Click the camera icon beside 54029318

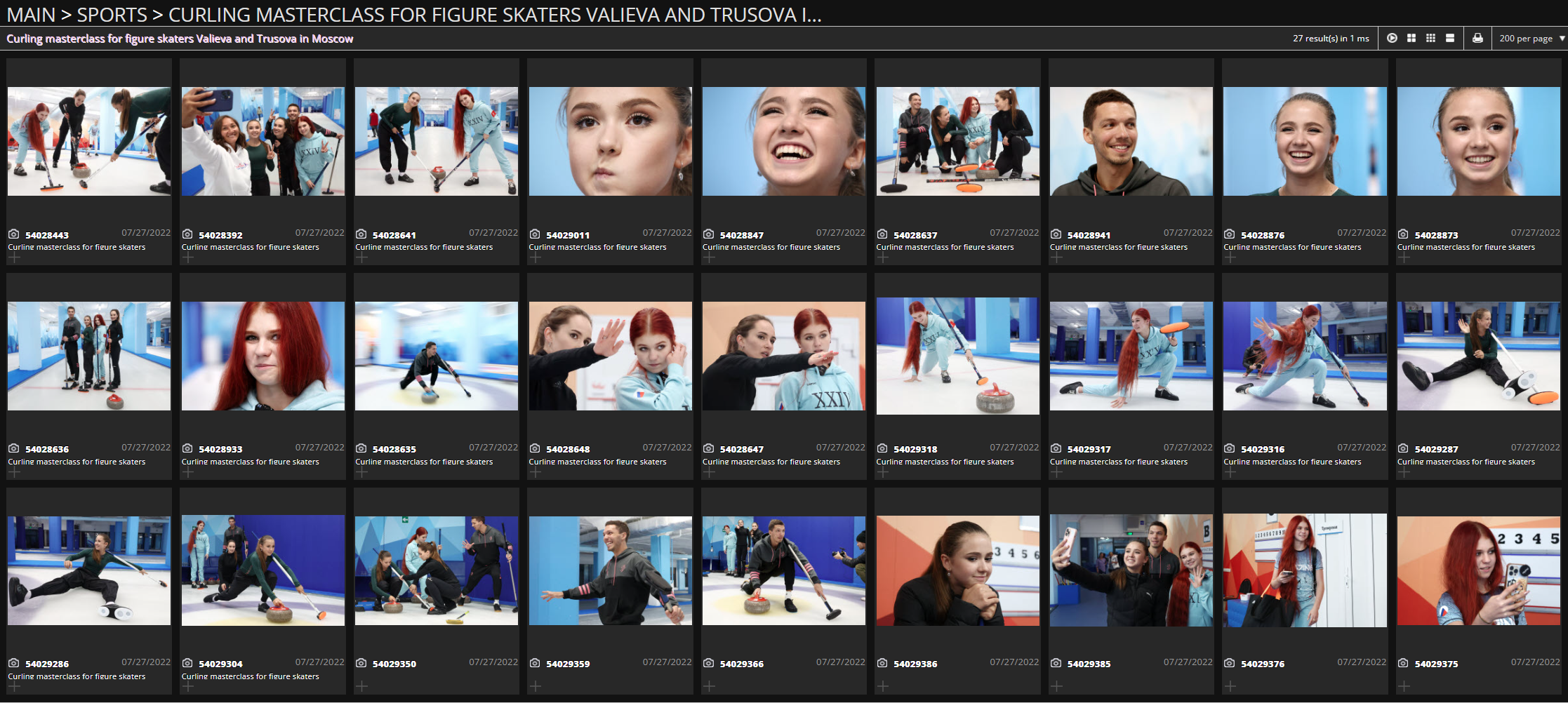882,448
